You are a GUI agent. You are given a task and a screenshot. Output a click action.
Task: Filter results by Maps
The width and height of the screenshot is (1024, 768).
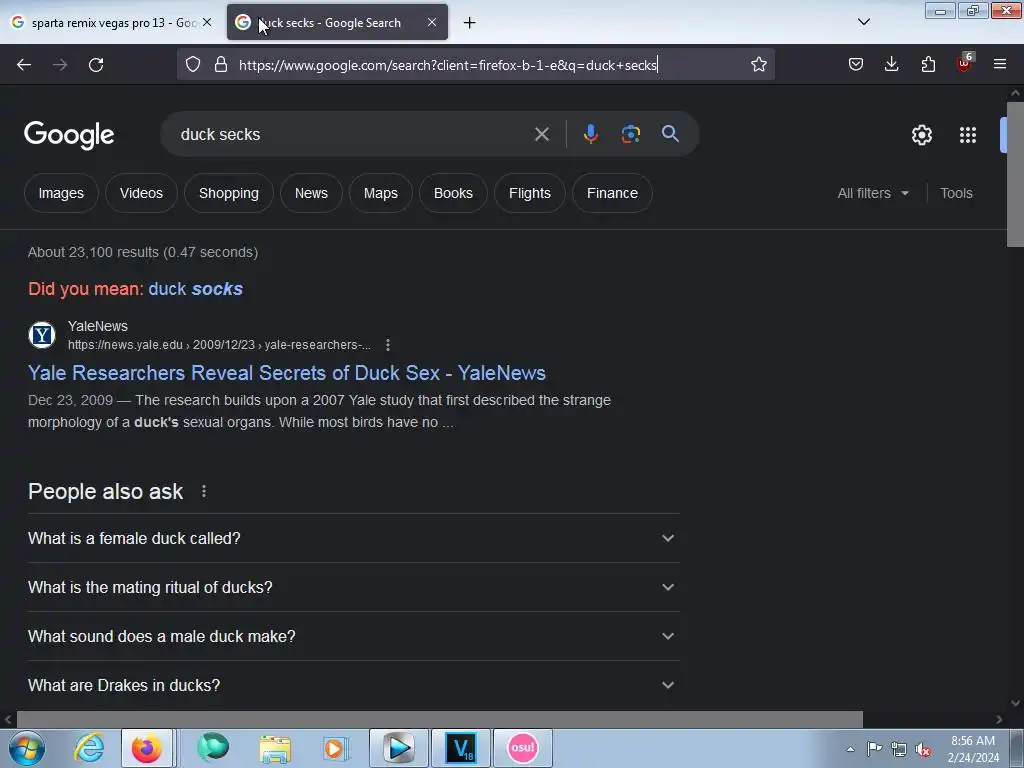tap(381, 193)
